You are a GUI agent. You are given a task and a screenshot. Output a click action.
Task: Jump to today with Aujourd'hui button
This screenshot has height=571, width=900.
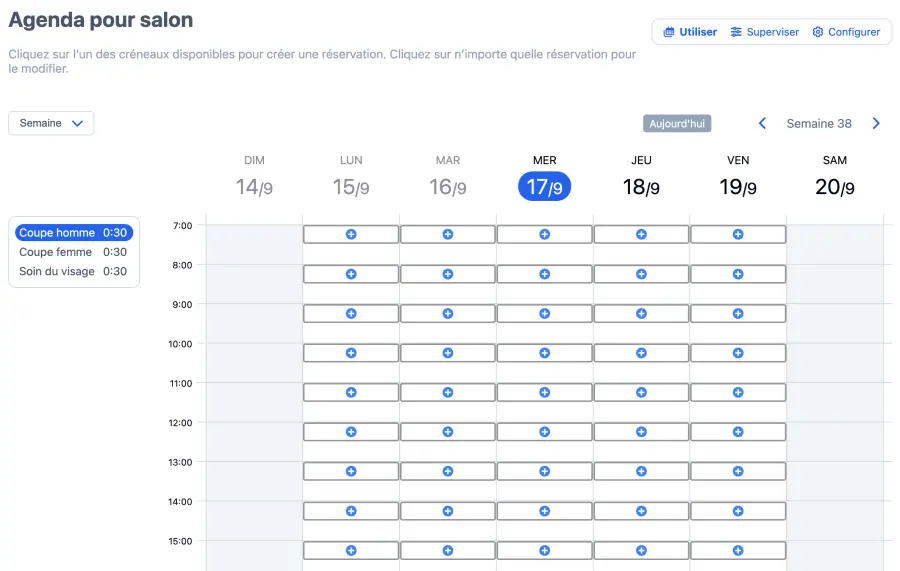click(677, 124)
